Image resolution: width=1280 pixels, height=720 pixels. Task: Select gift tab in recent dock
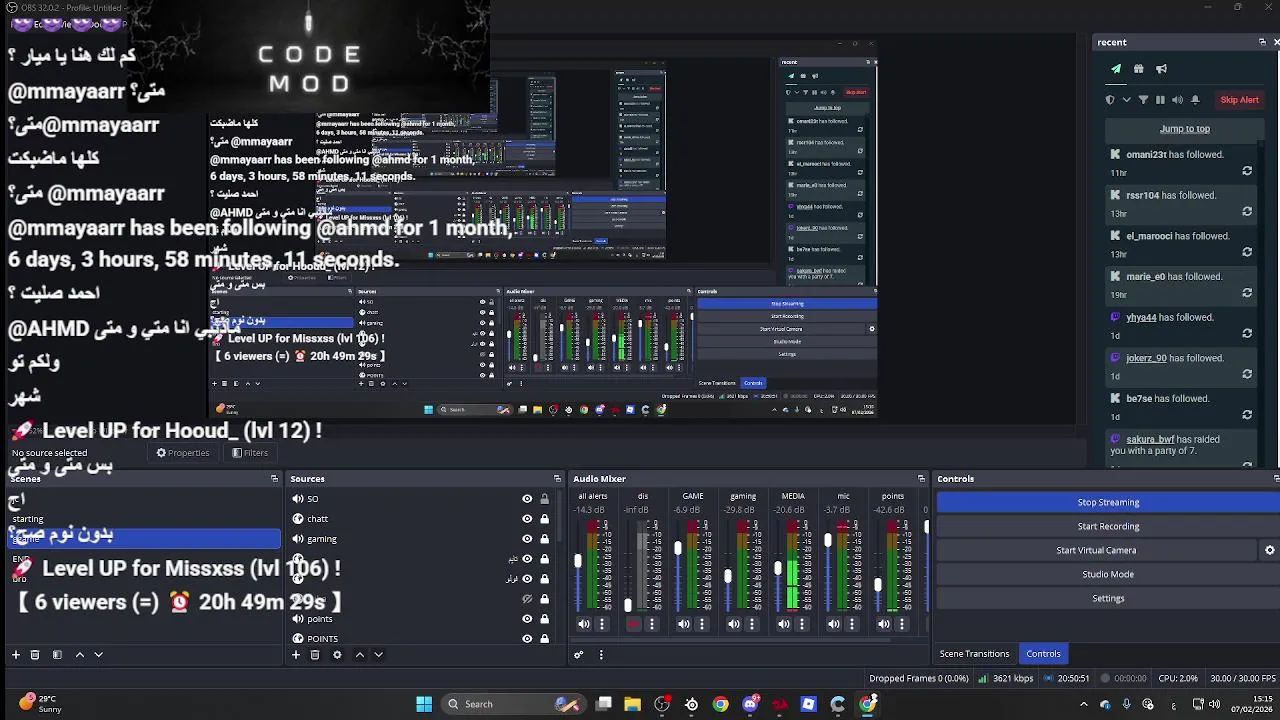point(1138,69)
